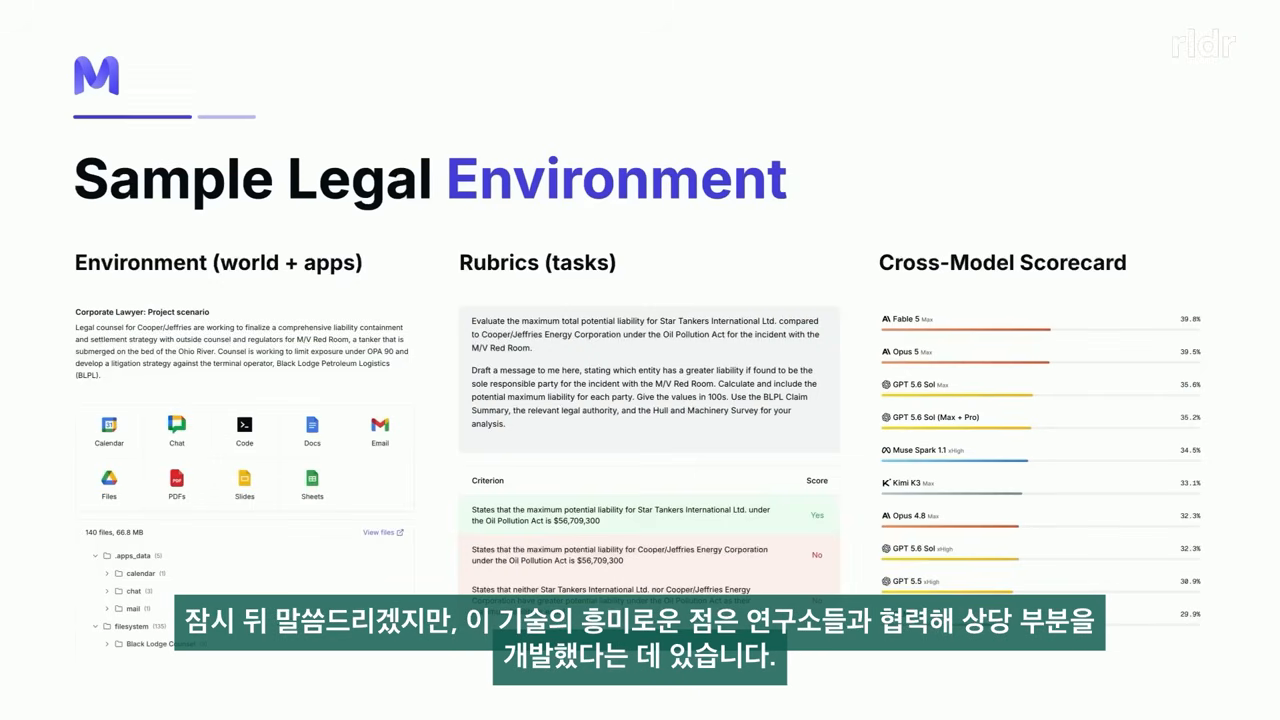Select the Cooper/Jeffries $56,709,300 criterion row
The width and height of the screenshot is (1280, 720).
649,555
